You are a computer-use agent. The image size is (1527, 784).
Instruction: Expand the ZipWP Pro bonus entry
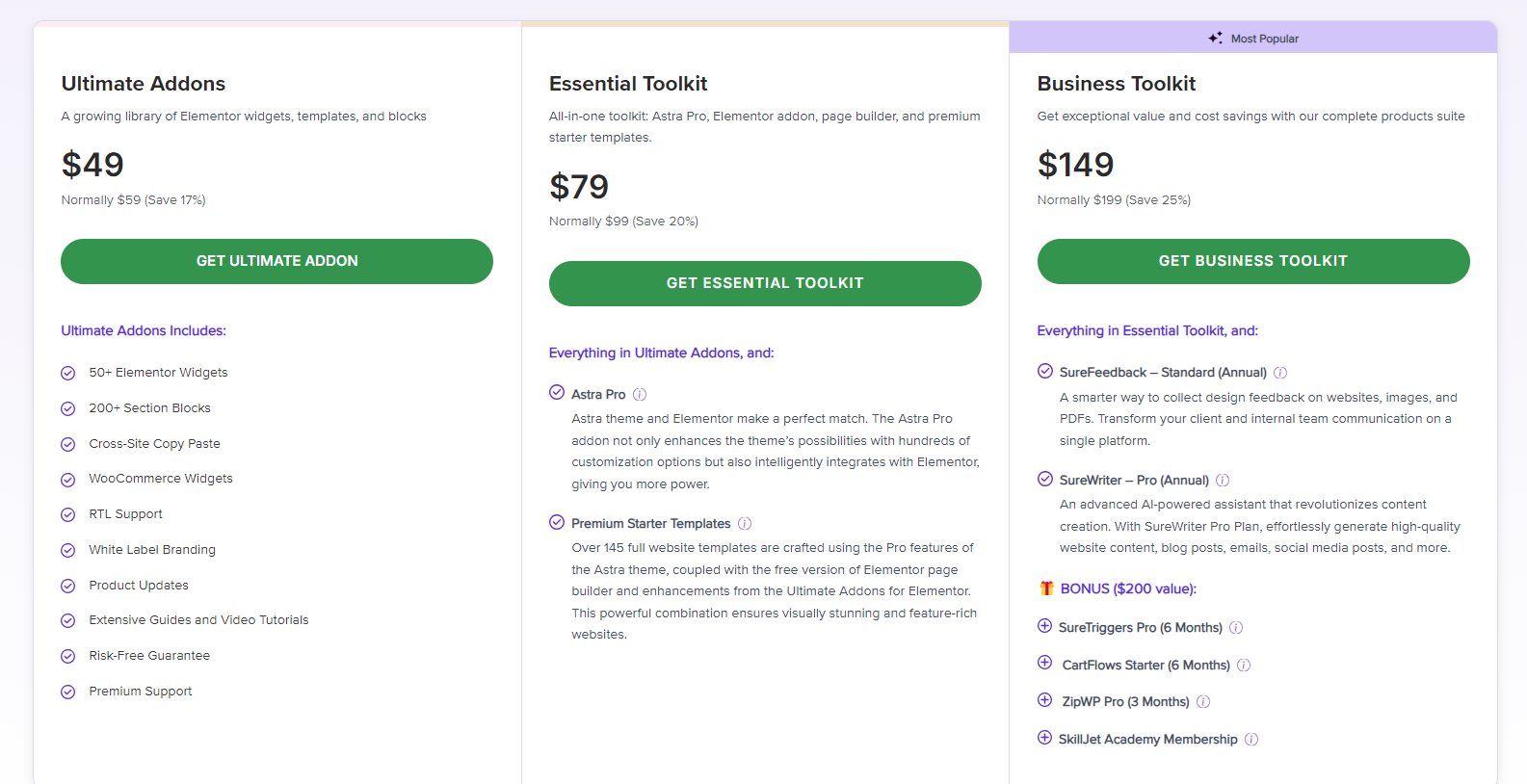coord(1044,701)
